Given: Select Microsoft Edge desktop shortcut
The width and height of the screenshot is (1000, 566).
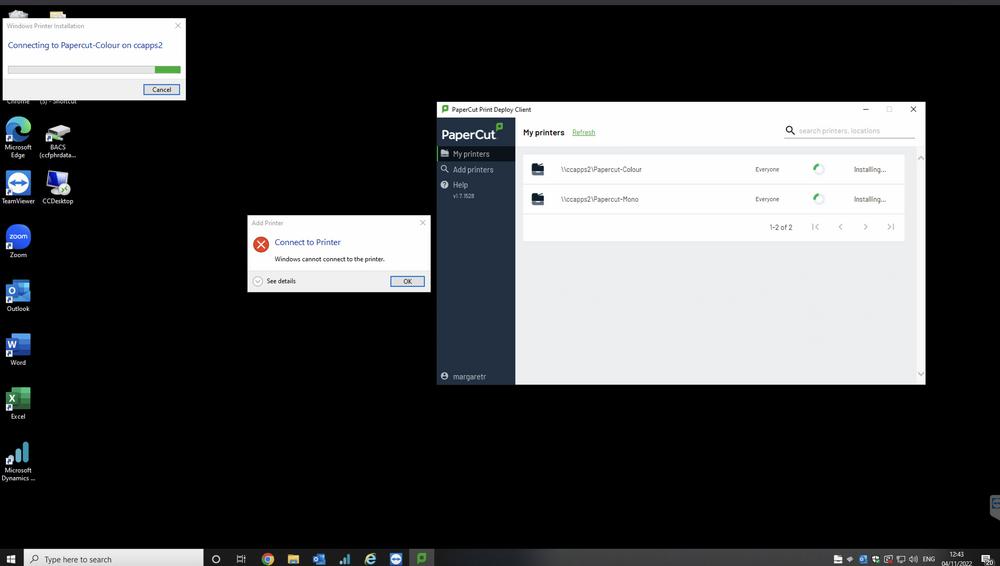Looking at the screenshot, I should (x=18, y=137).
